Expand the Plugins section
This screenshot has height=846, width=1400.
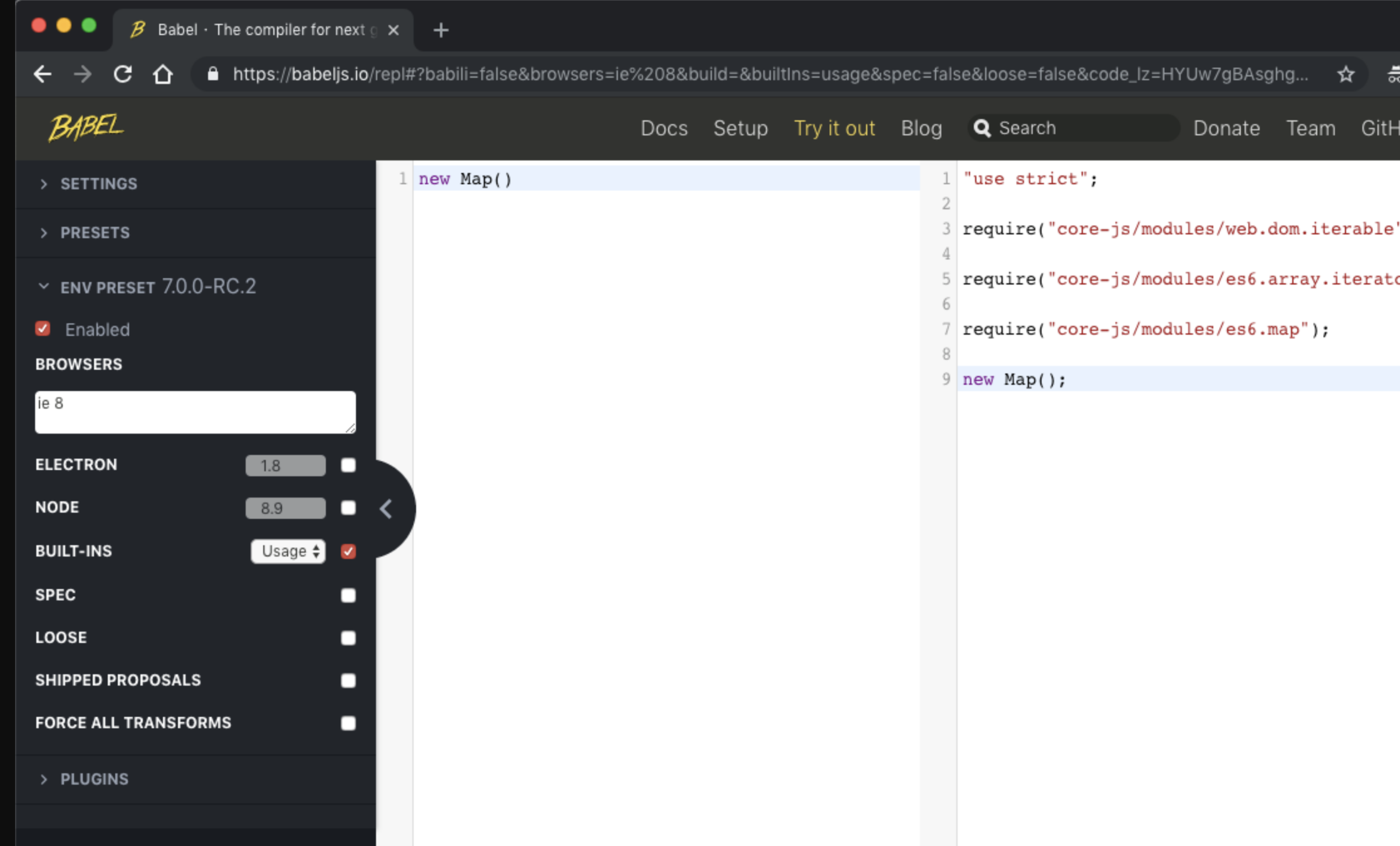196,779
